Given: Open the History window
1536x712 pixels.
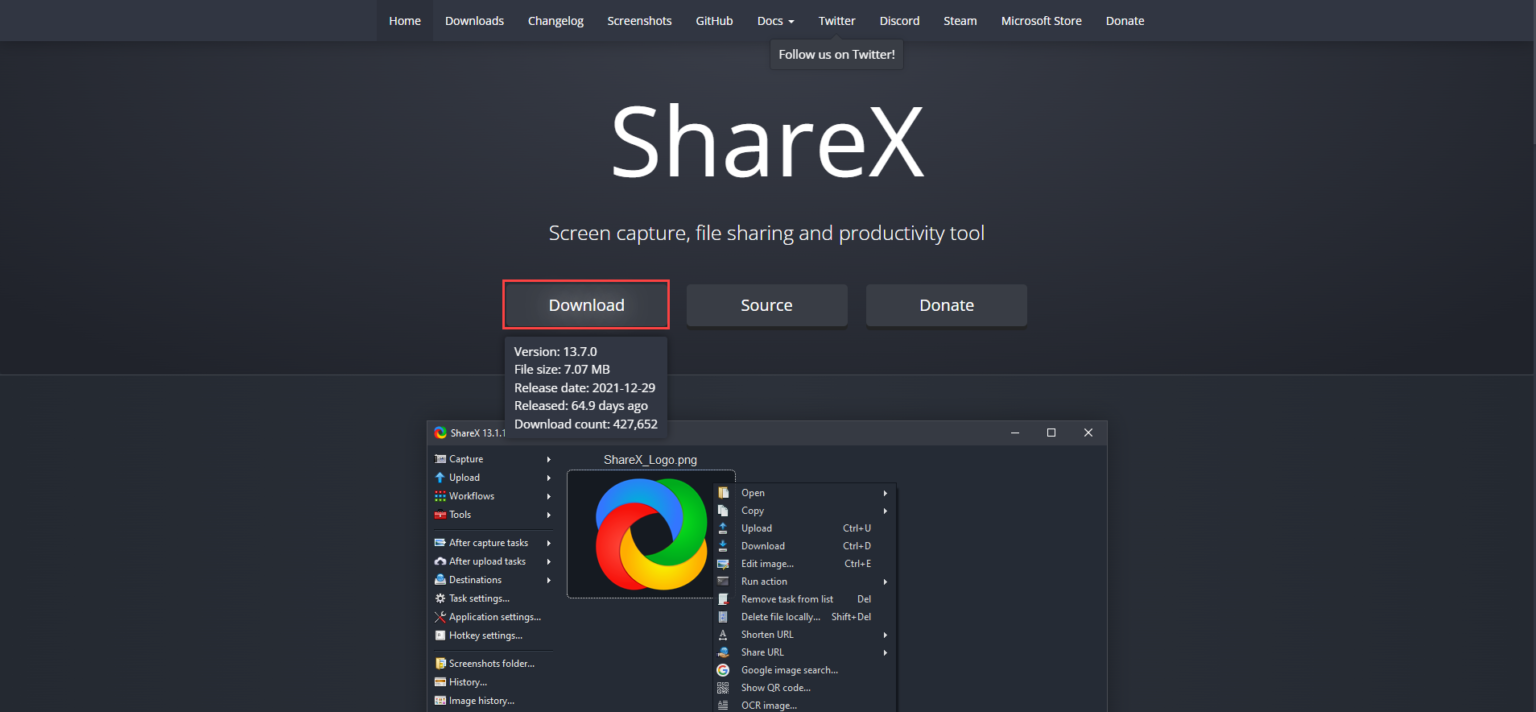Looking at the screenshot, I should click(x=466, y=681).
